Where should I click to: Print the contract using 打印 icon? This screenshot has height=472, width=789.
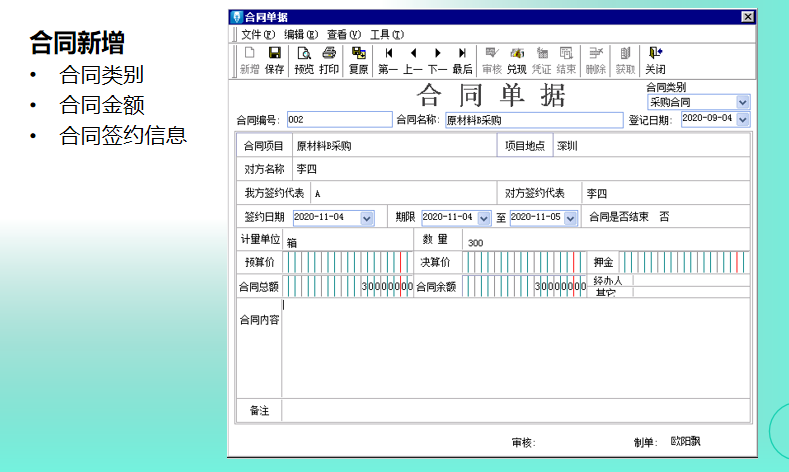pyautogui.click(x=329, y=60)
